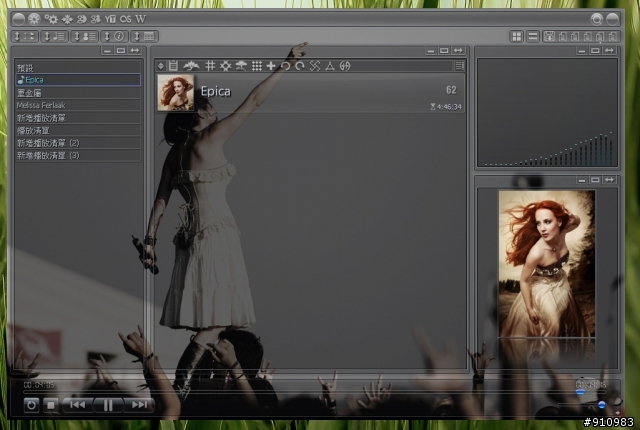Select the Melissa Ferlaak playlist
This screenshot has width=640, height=430.
pyautogui.click(x=78, y=105)
